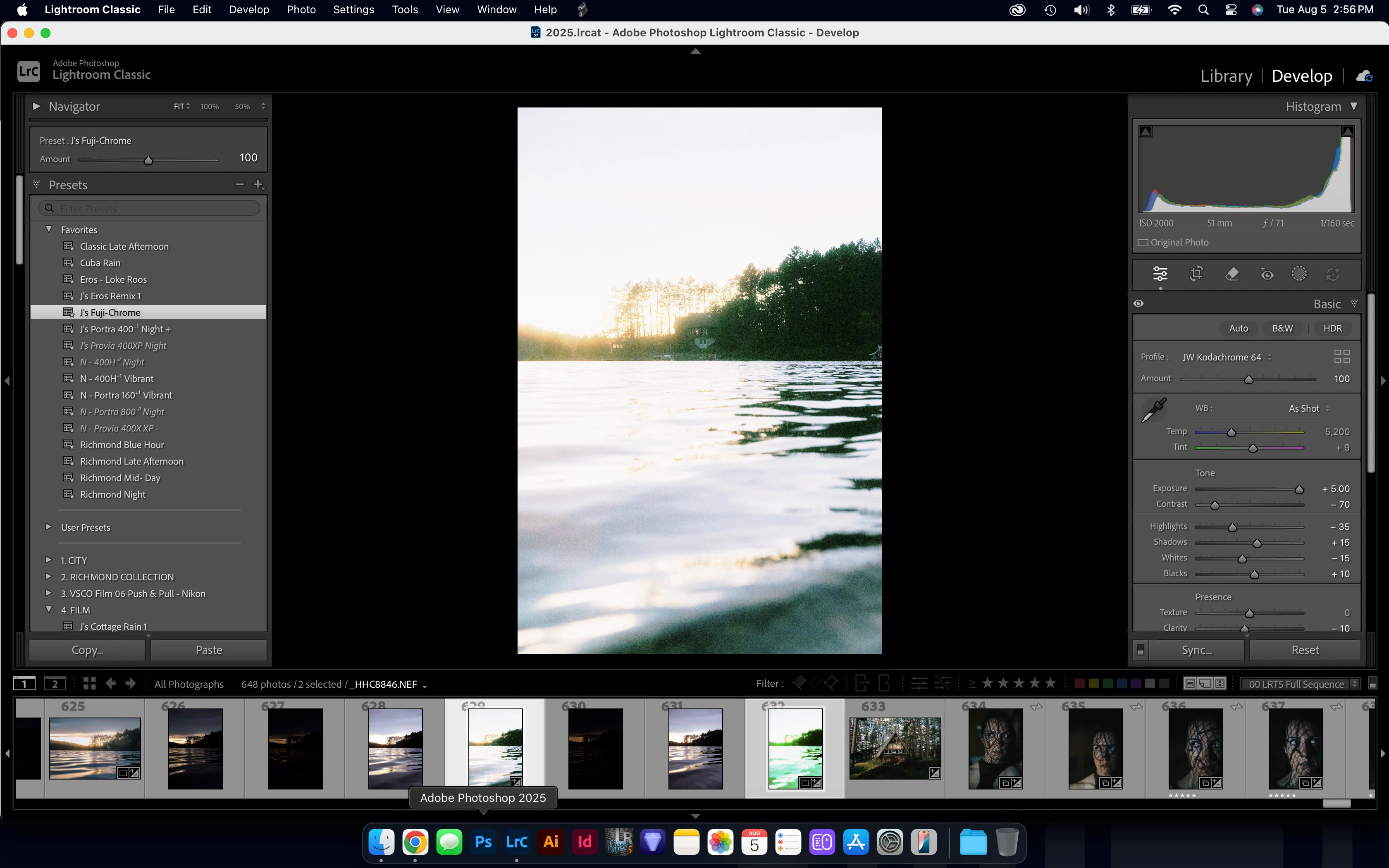
Task: Toggle the Basic panel eye visibility
Action: pyautogui.click(x=1139, y=304)
